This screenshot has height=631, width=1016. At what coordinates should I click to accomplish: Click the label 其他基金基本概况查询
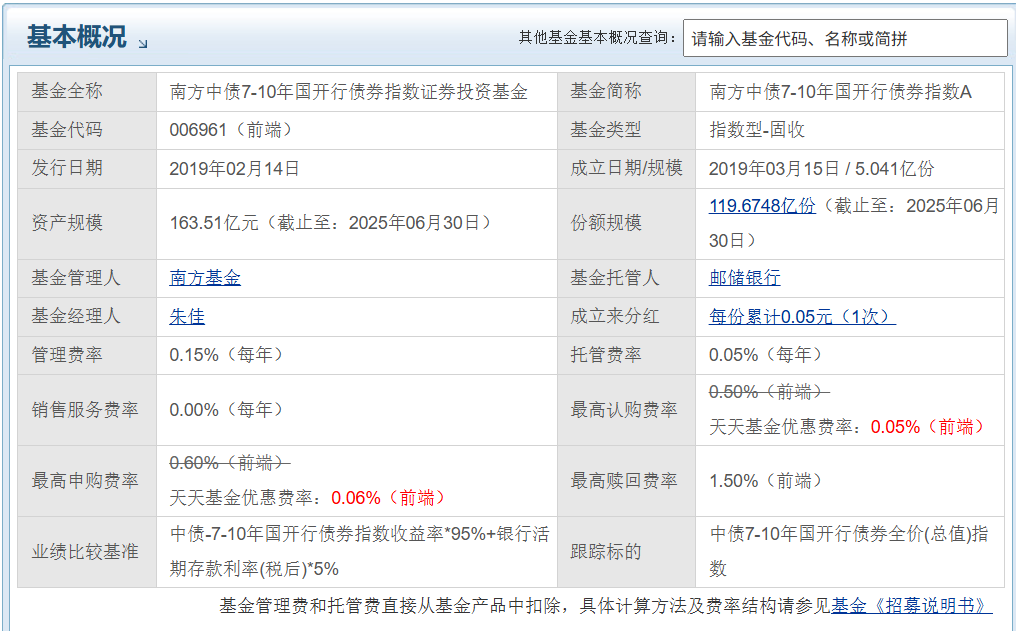(x=597, y=38)
